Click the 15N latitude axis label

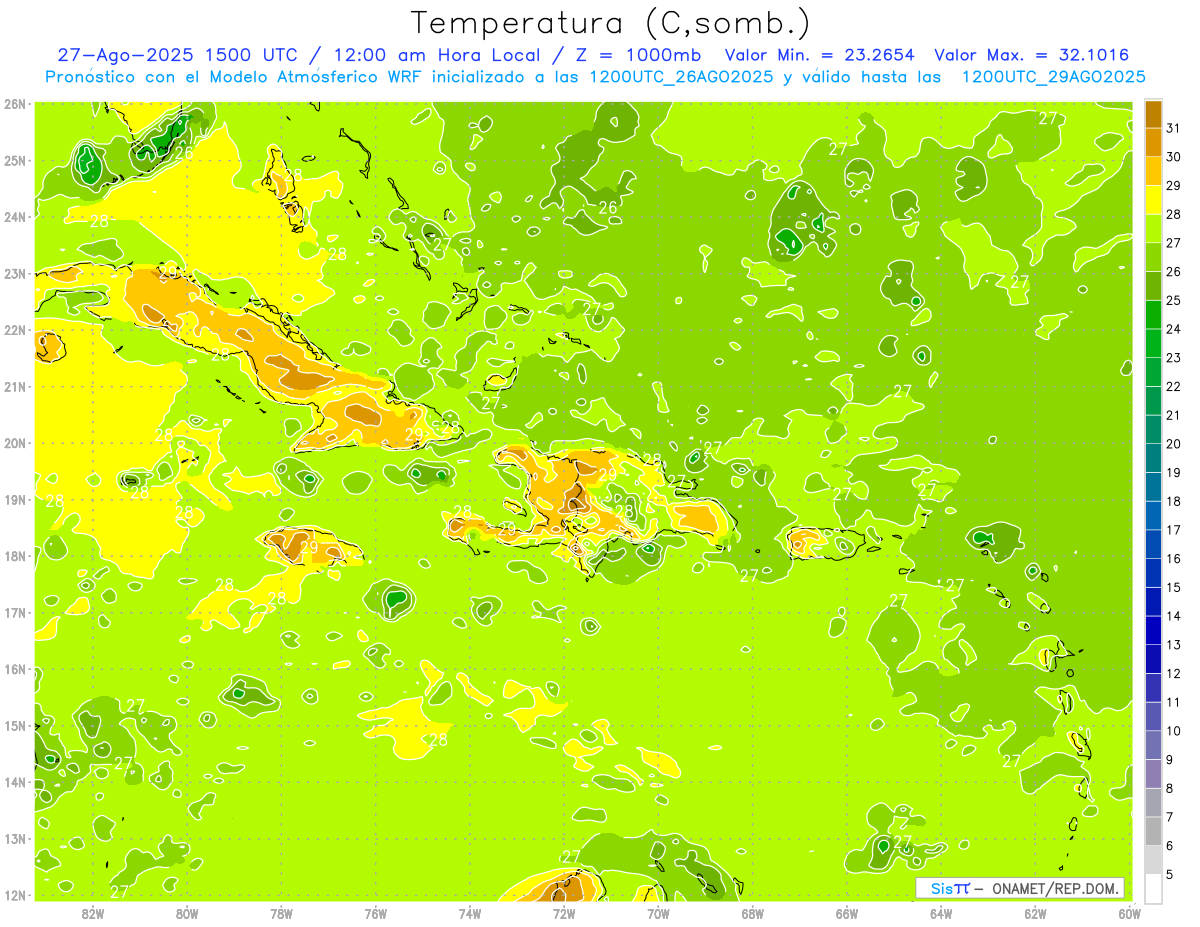[x=15, y=725]
